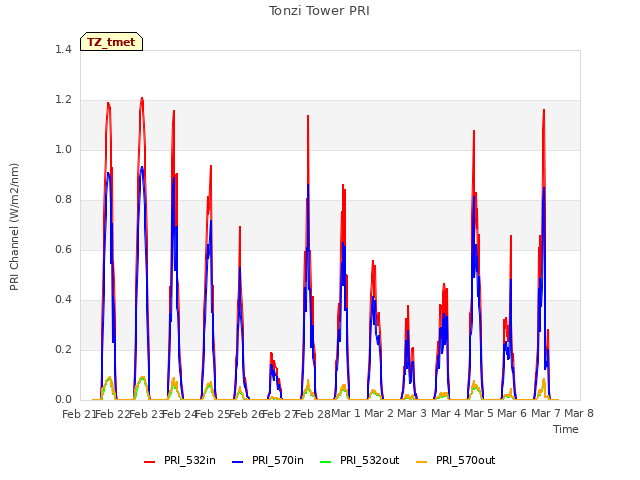640x480 pixels.
Task: Click the Mar 3 x-axis label
Action: 412,414
